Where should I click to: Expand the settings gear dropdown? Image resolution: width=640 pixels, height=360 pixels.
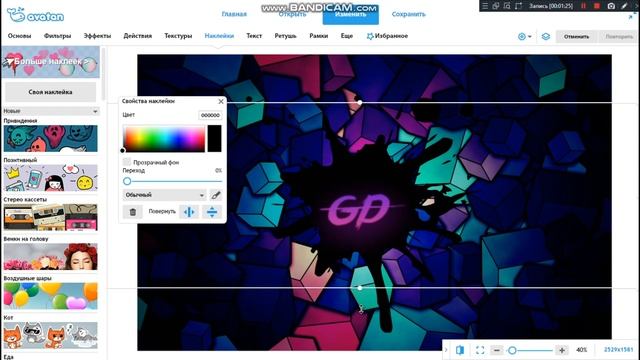(524, 36)
